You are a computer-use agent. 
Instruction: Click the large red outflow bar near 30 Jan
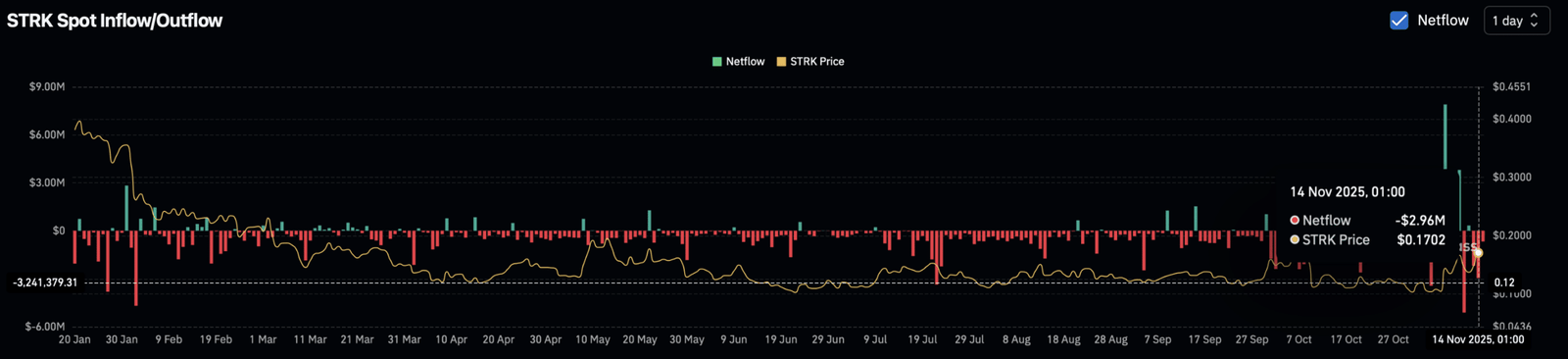point(135,269)
